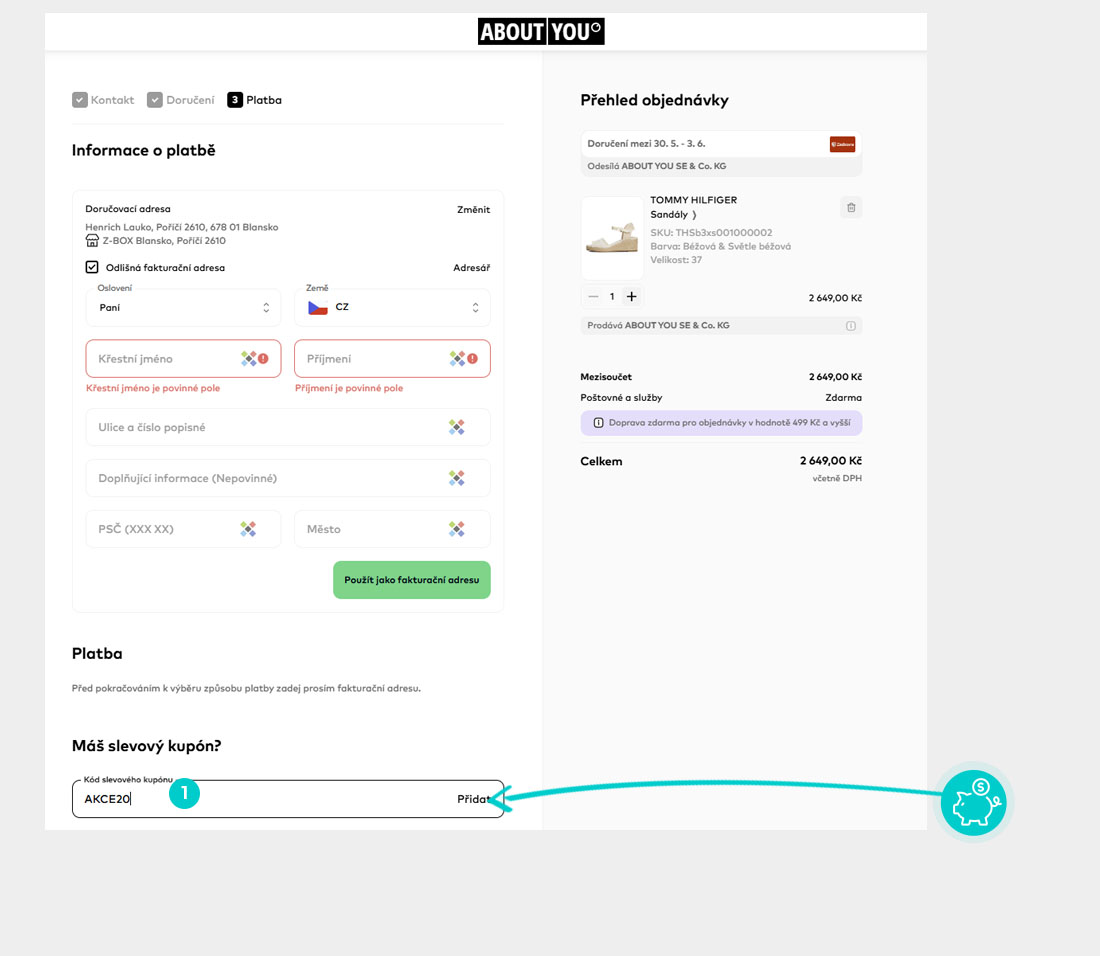Click the free shipping info banner text
The height and width of the screenshot is (956, 1100).
point(730,423)
